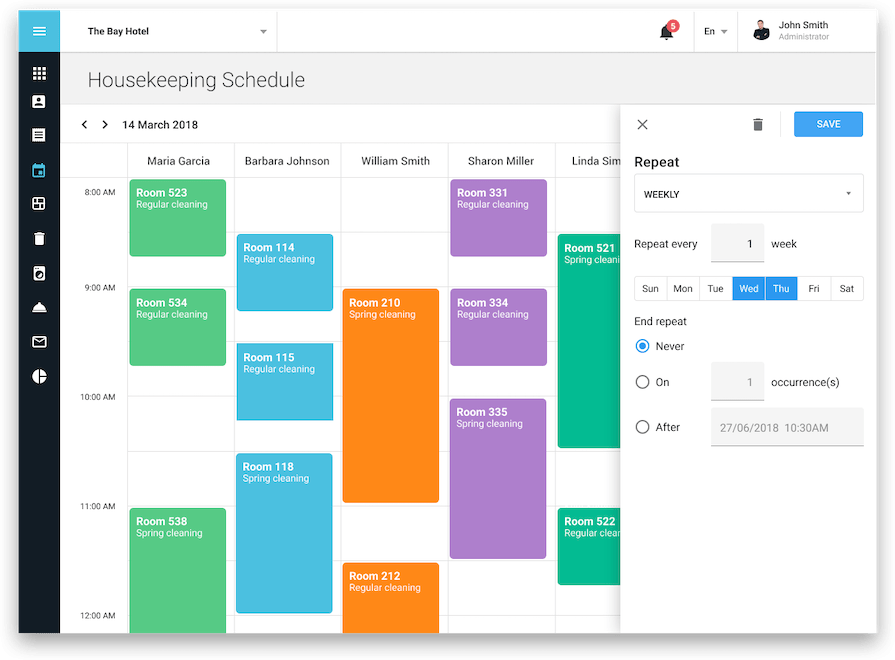Choose the On occurrences end repeat option
This screenshot has width=895, height=660.
(641, 381)
